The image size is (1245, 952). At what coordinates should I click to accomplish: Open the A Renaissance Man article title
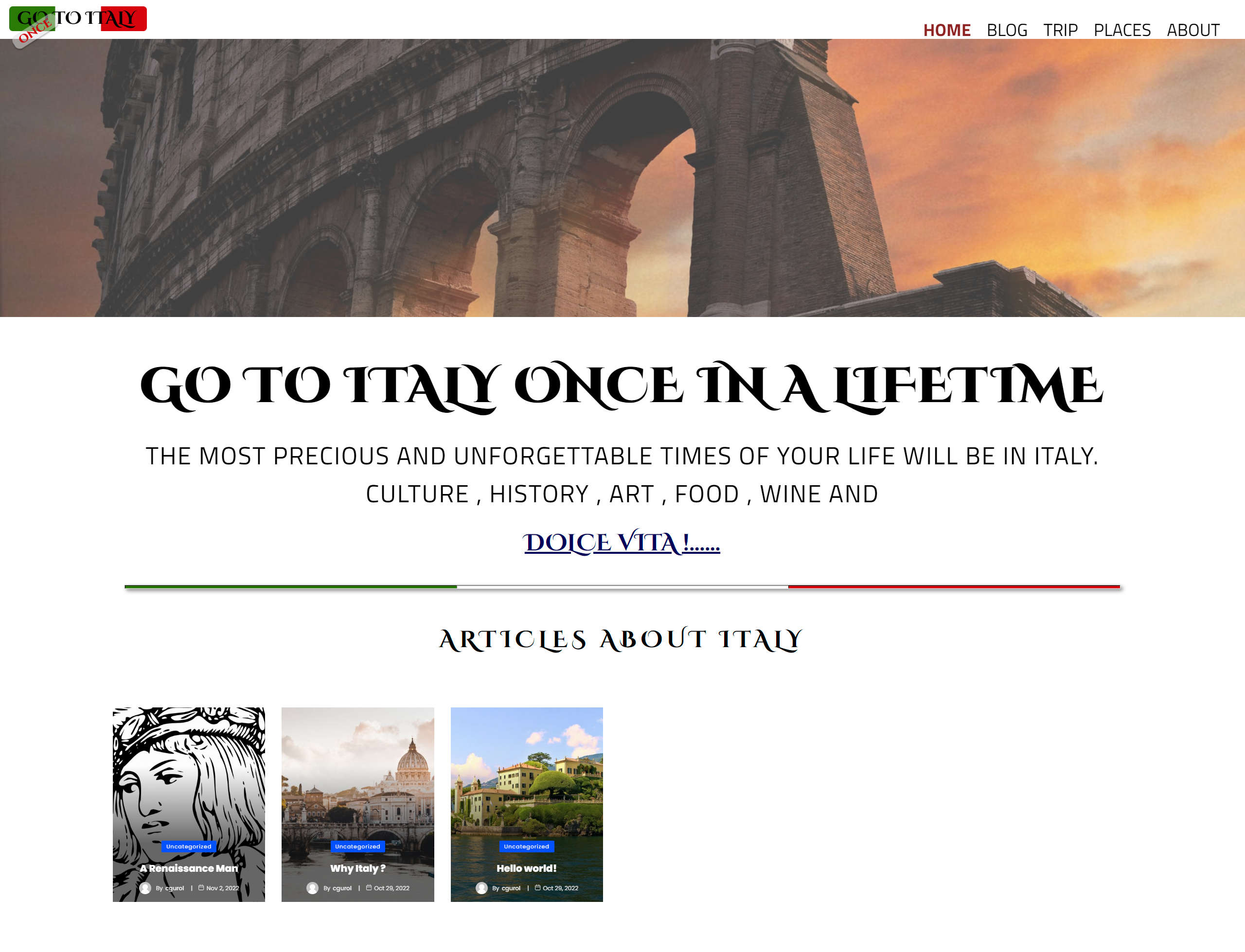[x=189, y=868]
